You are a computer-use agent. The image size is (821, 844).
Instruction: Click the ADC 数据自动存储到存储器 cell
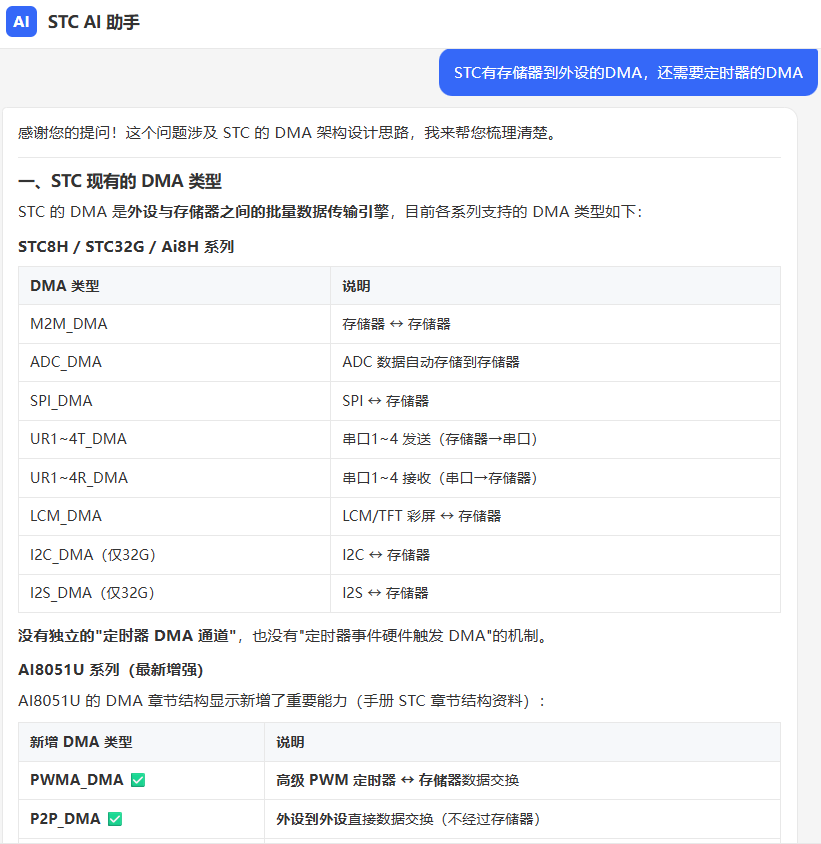point(556,362)
